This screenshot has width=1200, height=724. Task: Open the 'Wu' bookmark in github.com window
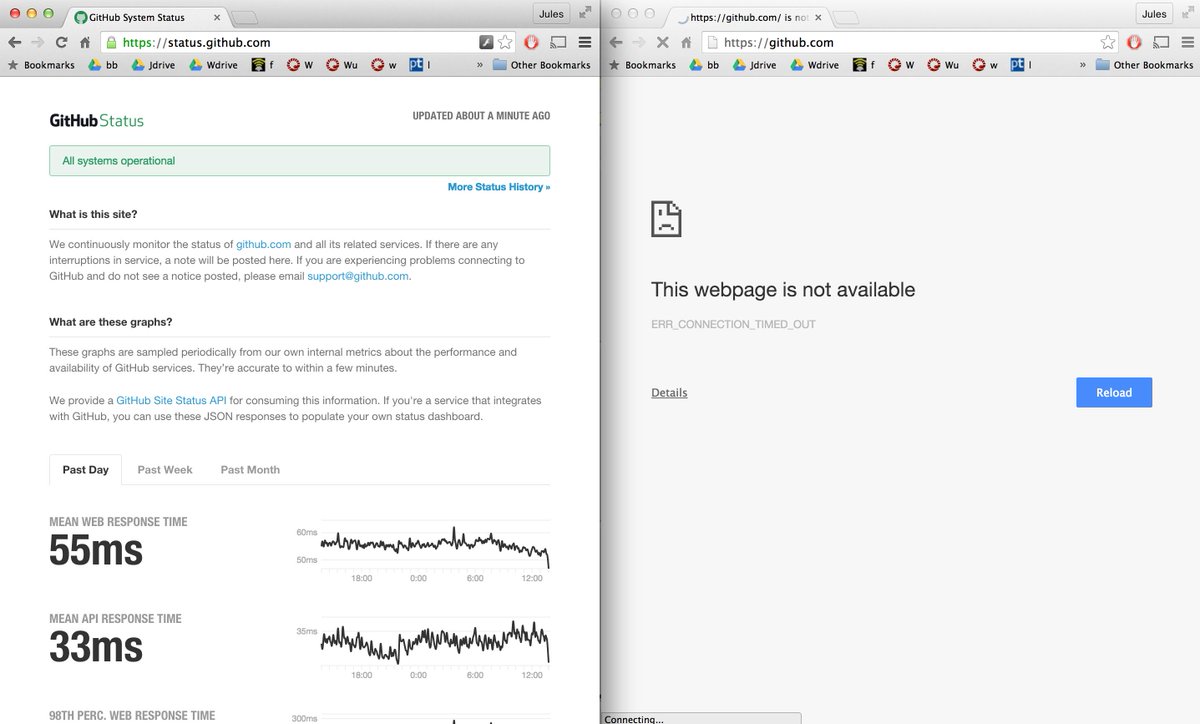click(x=943, y=65)
